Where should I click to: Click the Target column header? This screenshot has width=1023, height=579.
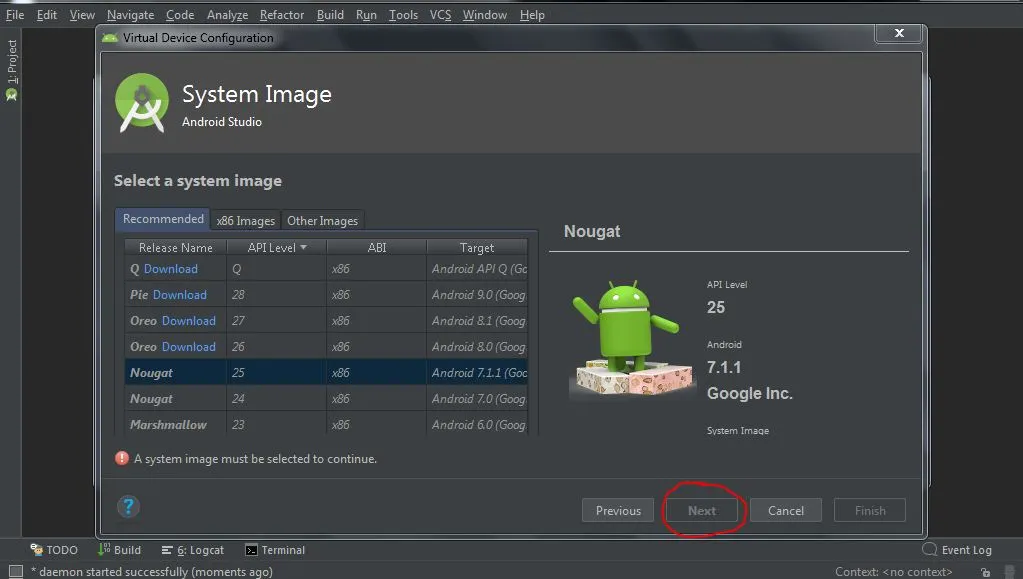tap(477, 247)
